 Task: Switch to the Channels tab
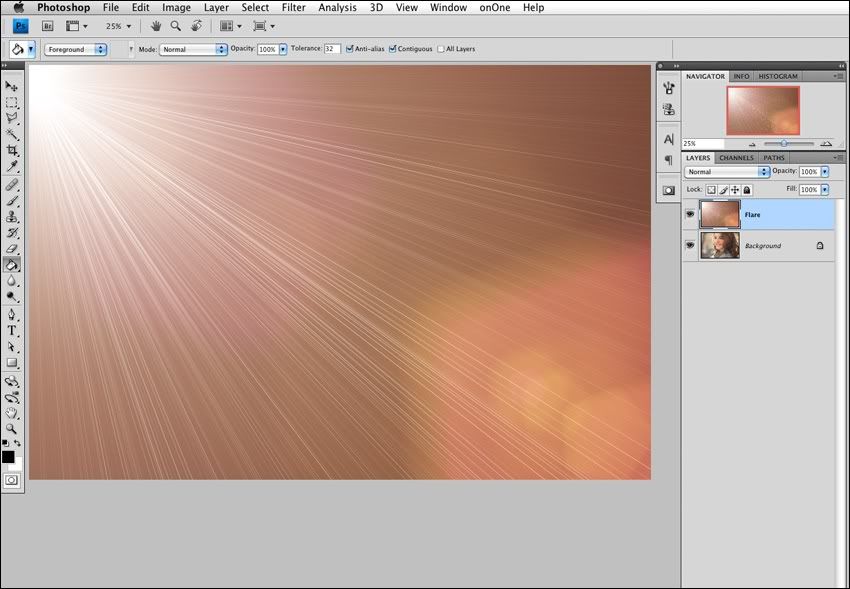click(x=736, y=158)
